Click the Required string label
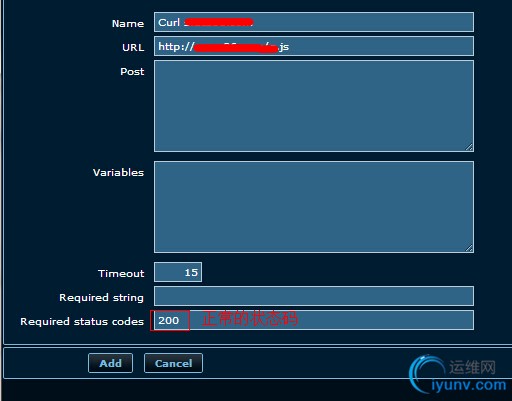The height and width of the screenshot is (401, 512). pyautogui.click(x=101, y=297)
